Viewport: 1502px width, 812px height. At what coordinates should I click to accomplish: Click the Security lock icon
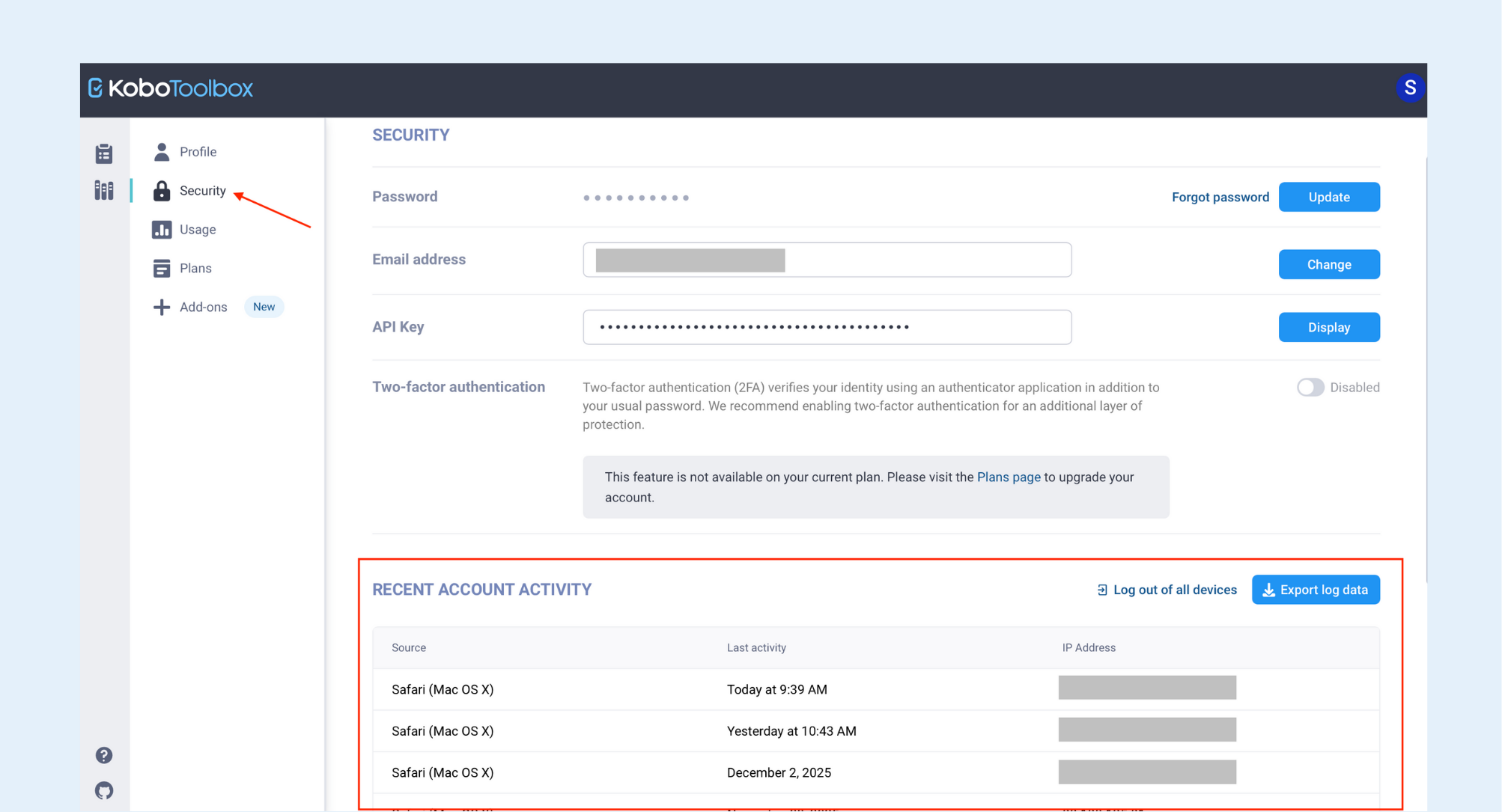coord(162,191)
